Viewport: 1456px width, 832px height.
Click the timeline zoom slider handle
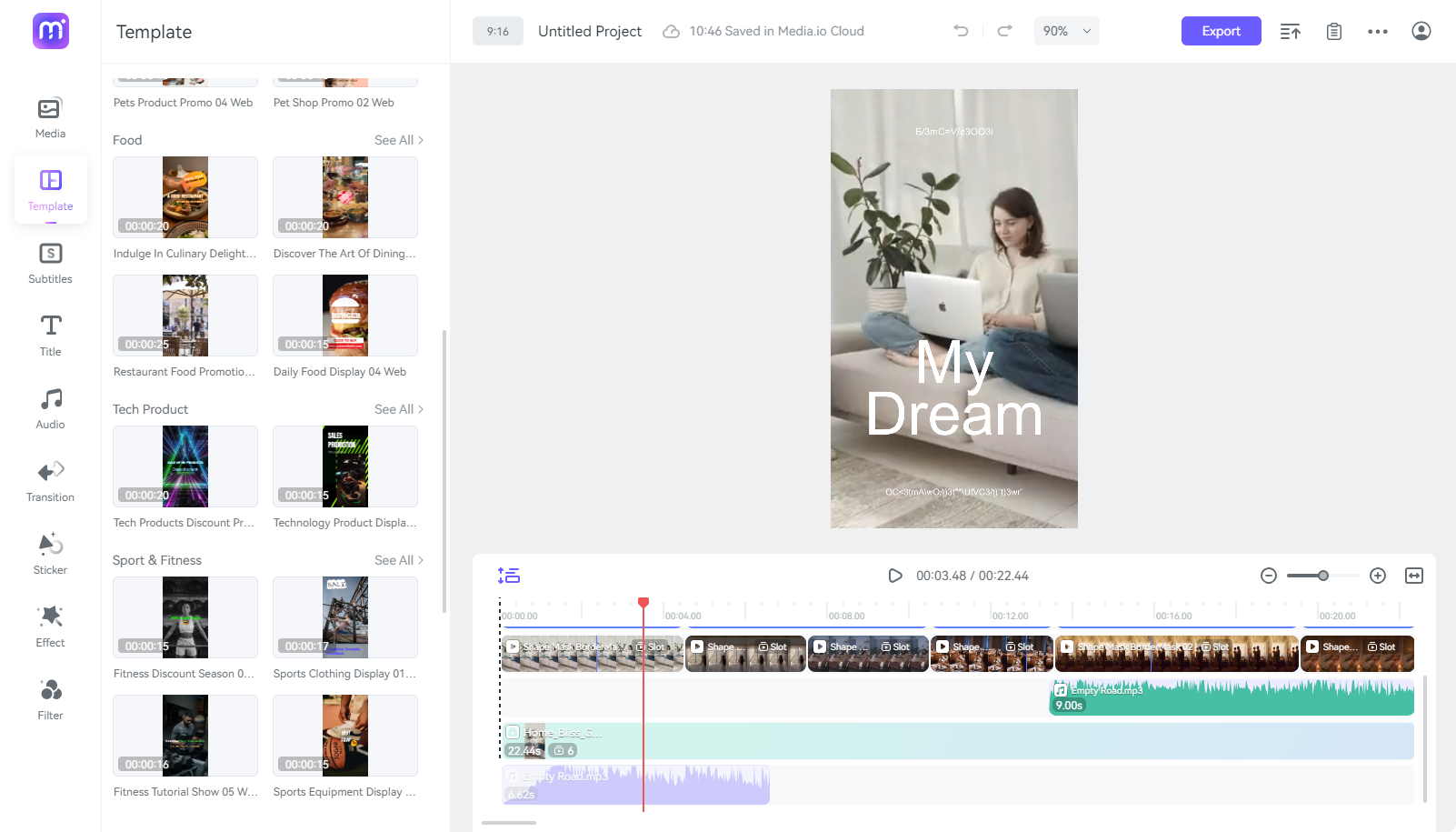tap(1323, 576)
